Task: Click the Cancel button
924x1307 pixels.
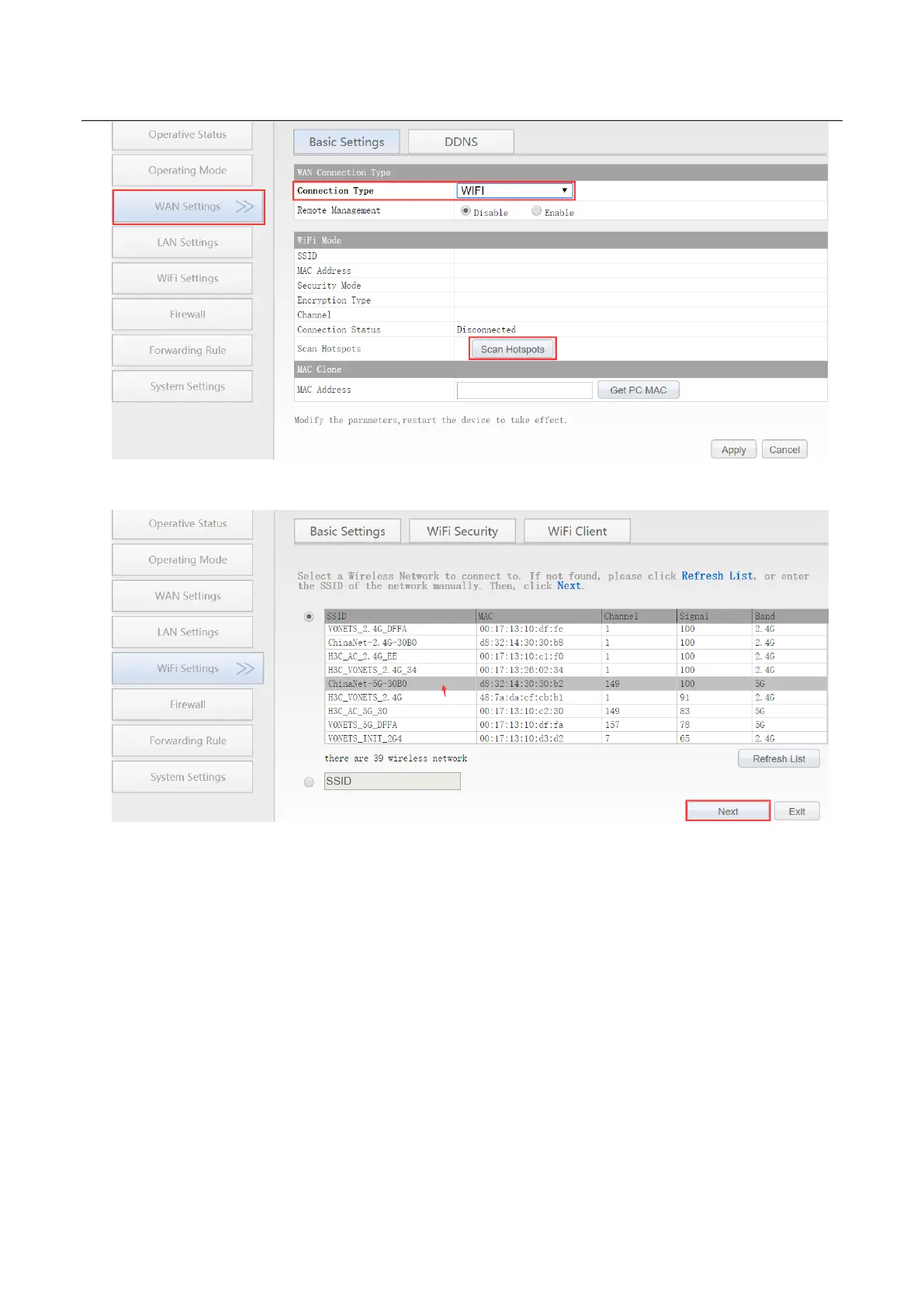Action: [784, 450]
